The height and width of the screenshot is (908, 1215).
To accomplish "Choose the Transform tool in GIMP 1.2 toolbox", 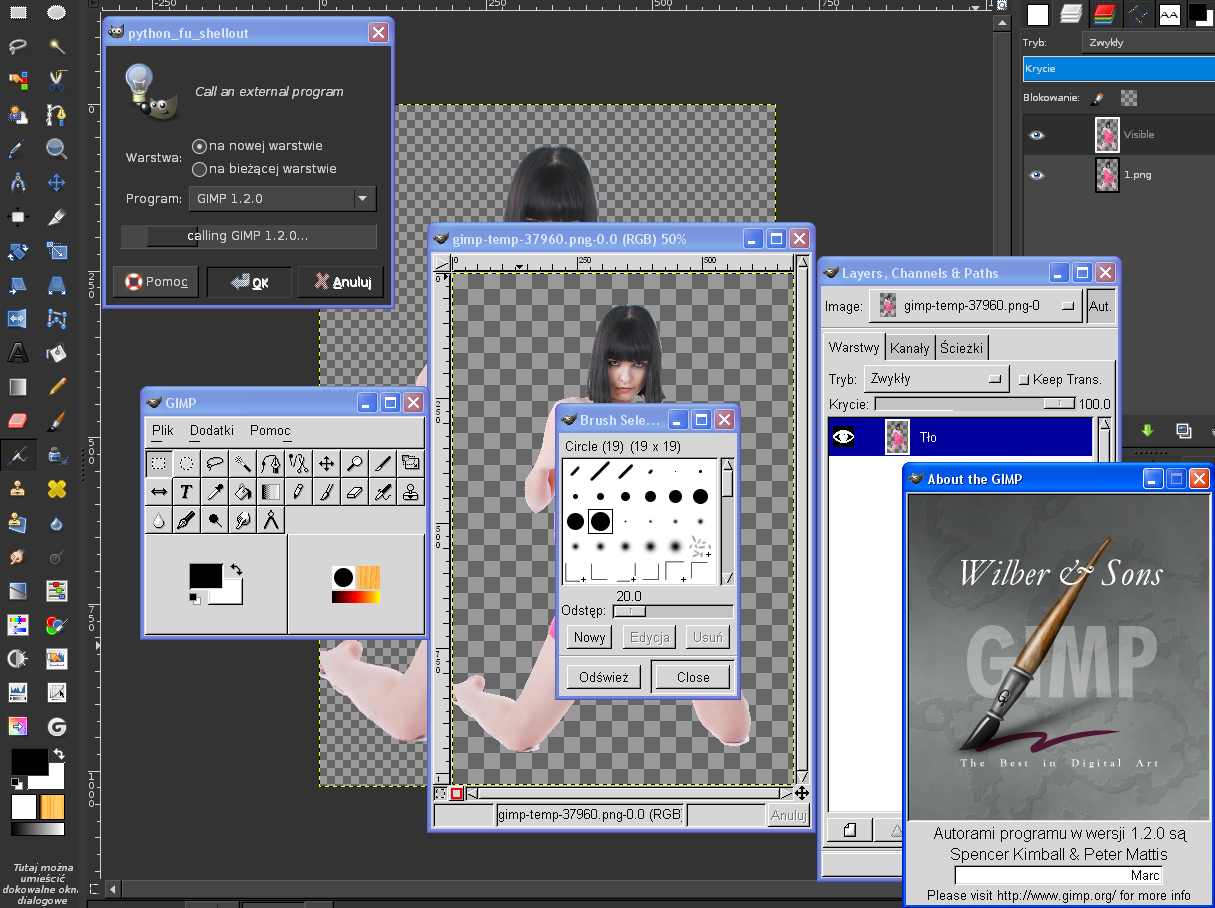I will [410, 463].
